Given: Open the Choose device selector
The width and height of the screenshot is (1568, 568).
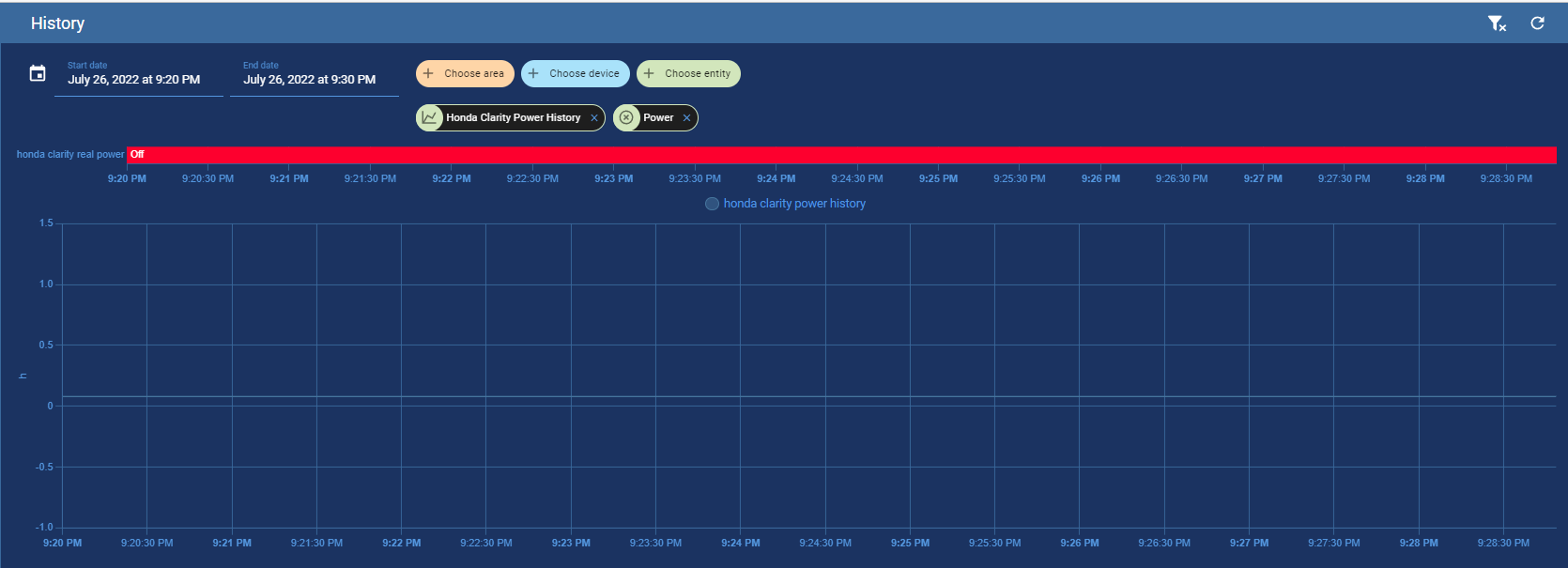Looking at the screenshot, I should tap(584, 73).
